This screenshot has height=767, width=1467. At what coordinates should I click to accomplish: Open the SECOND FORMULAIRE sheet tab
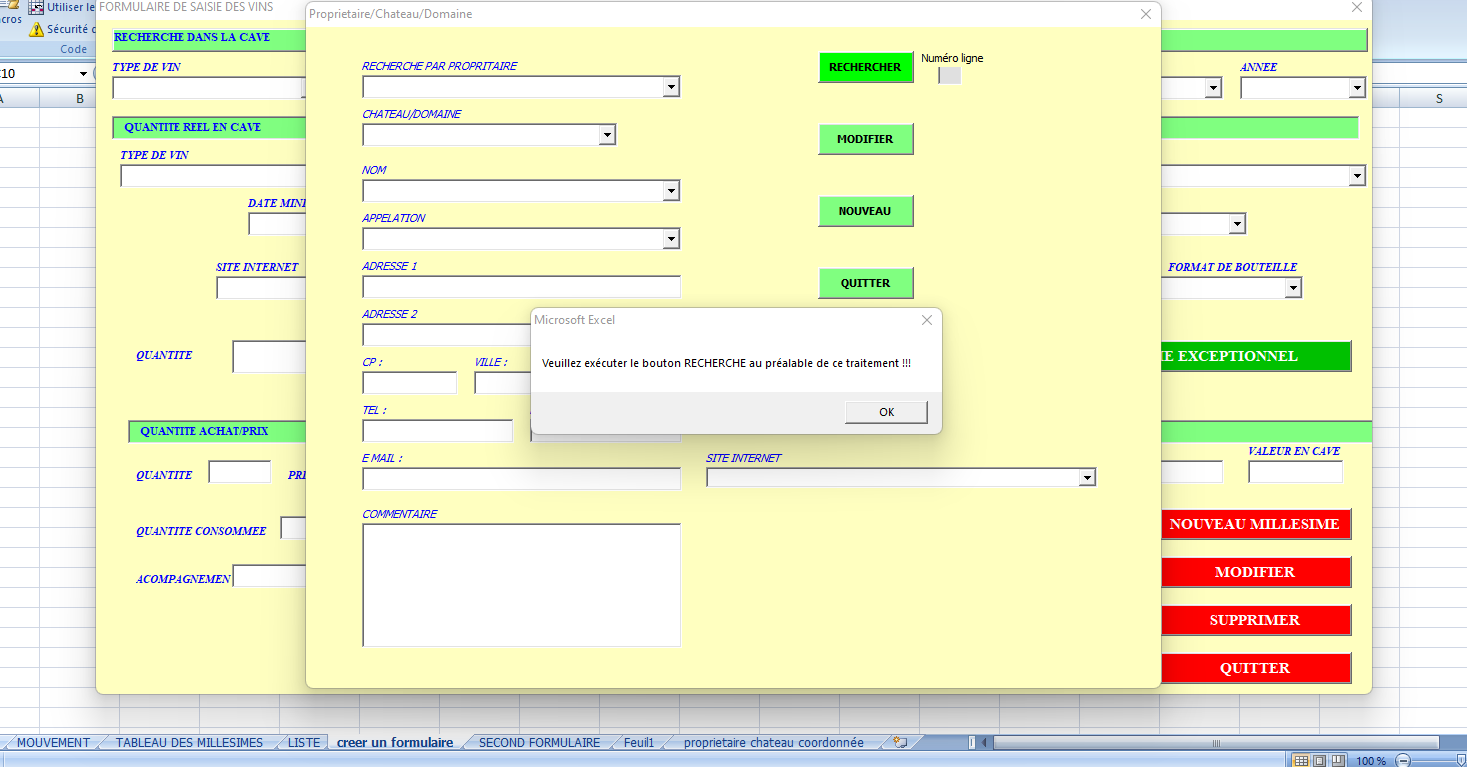click(539, 742)
